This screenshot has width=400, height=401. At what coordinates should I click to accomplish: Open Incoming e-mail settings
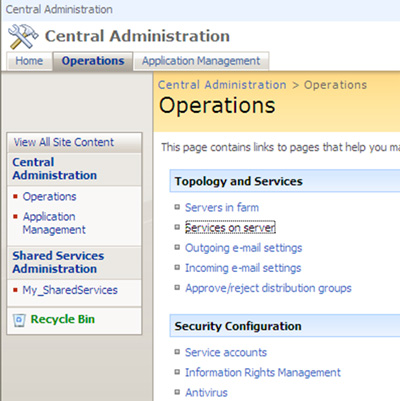243,268
